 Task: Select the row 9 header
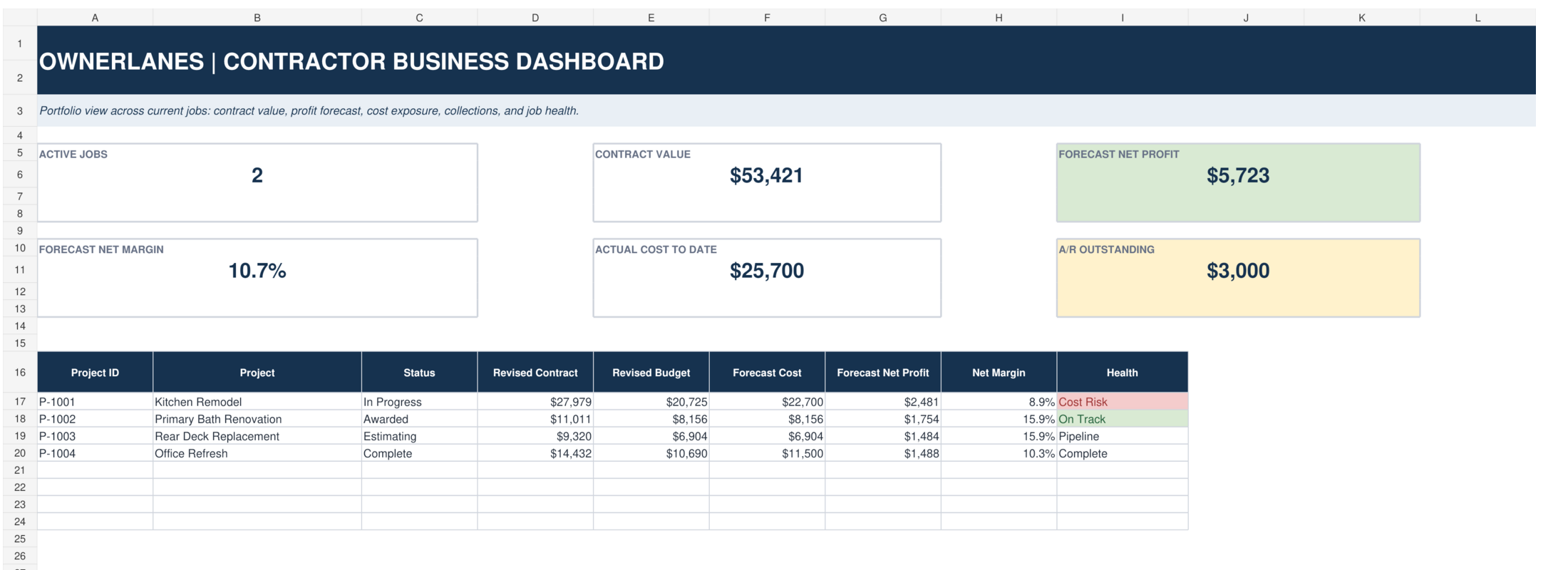20,231
